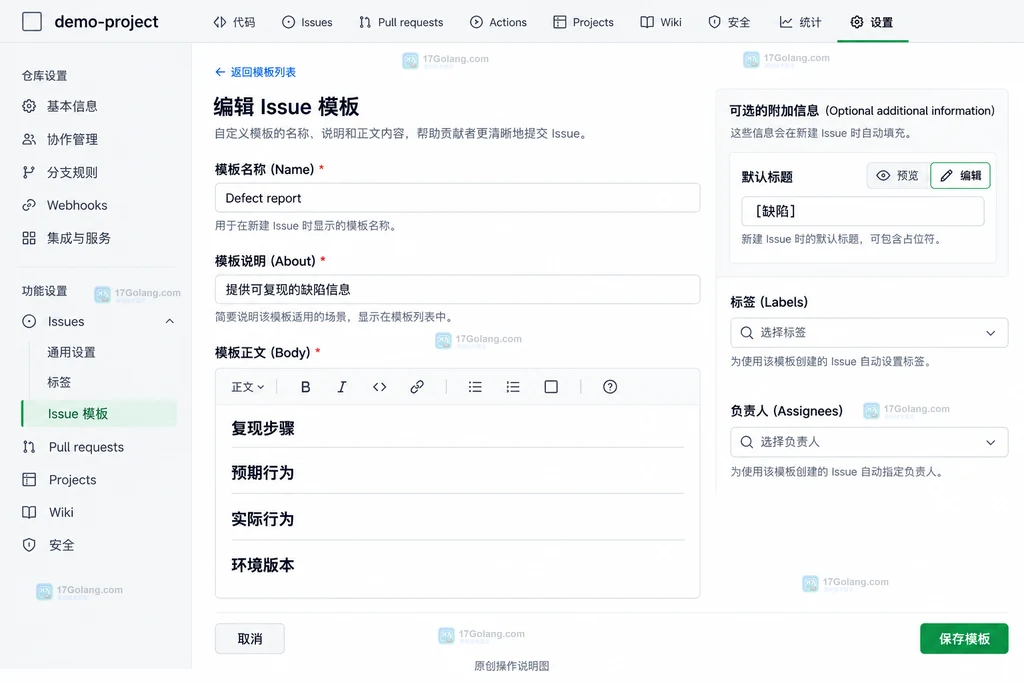Screen dimensions: 1024x683
Task: Collapse the Issues section in sidebar
Action: coord(170,321)
